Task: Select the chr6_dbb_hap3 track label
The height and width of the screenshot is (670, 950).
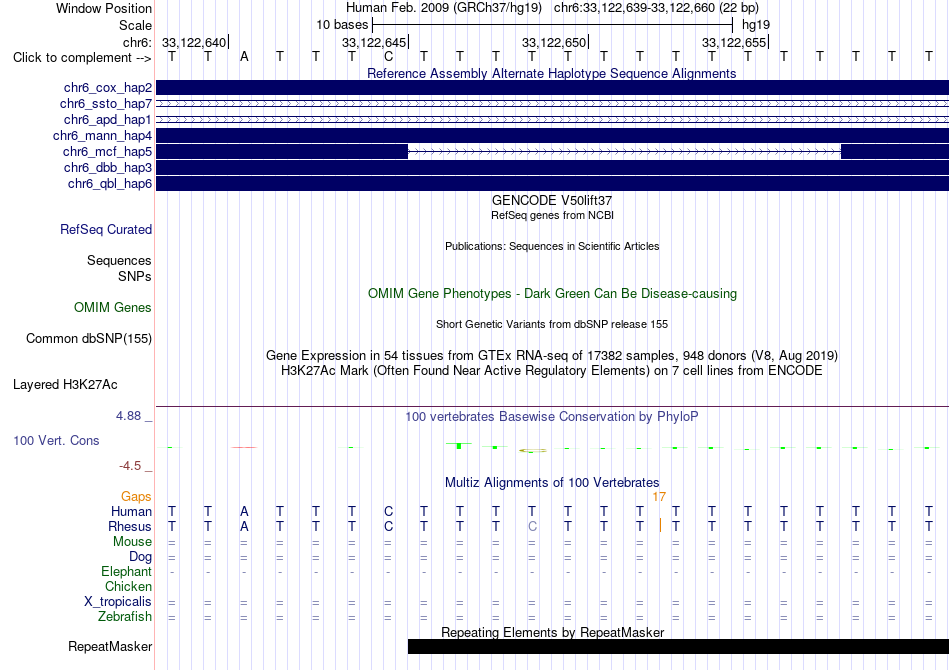Action: point(108,167)
